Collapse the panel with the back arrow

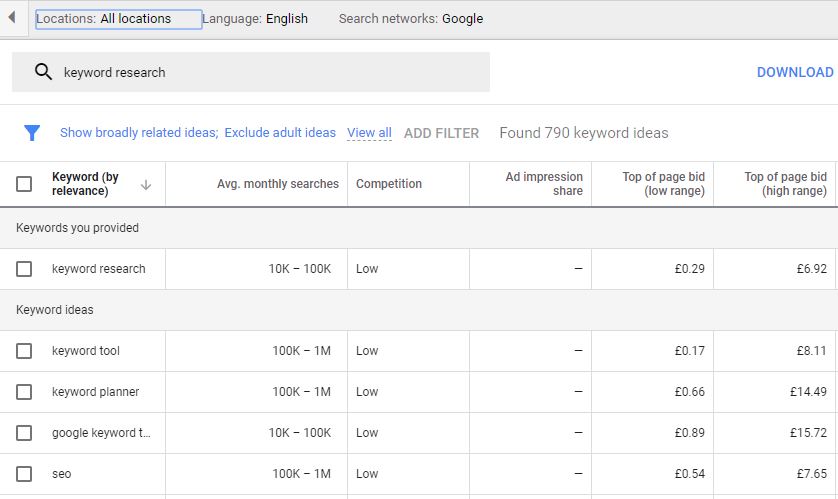(11, 18)
